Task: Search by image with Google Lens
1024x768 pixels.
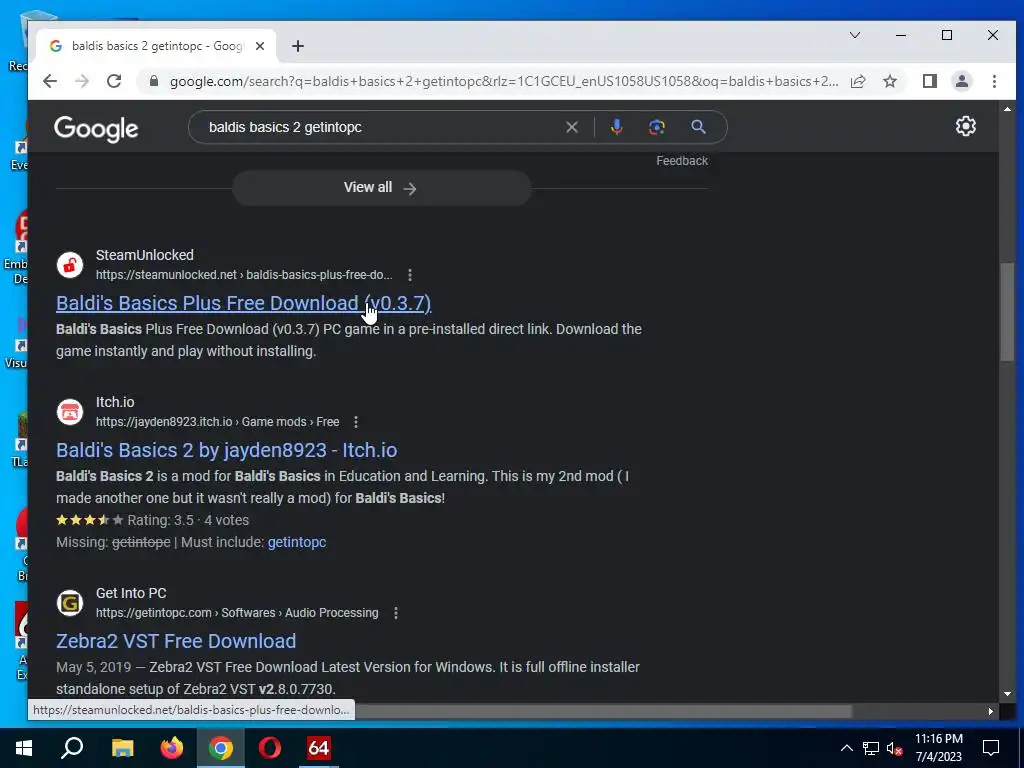Action: (657, 127)
